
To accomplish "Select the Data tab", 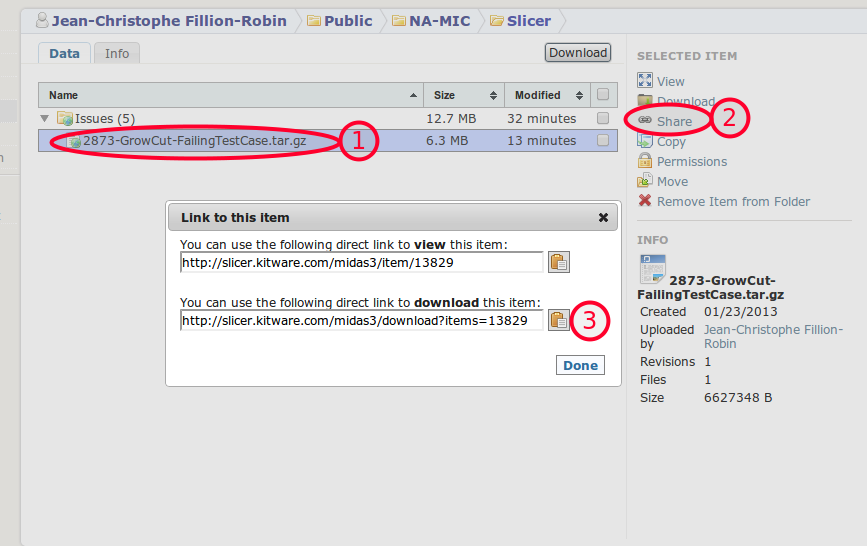I will click(x=64, y=53).
